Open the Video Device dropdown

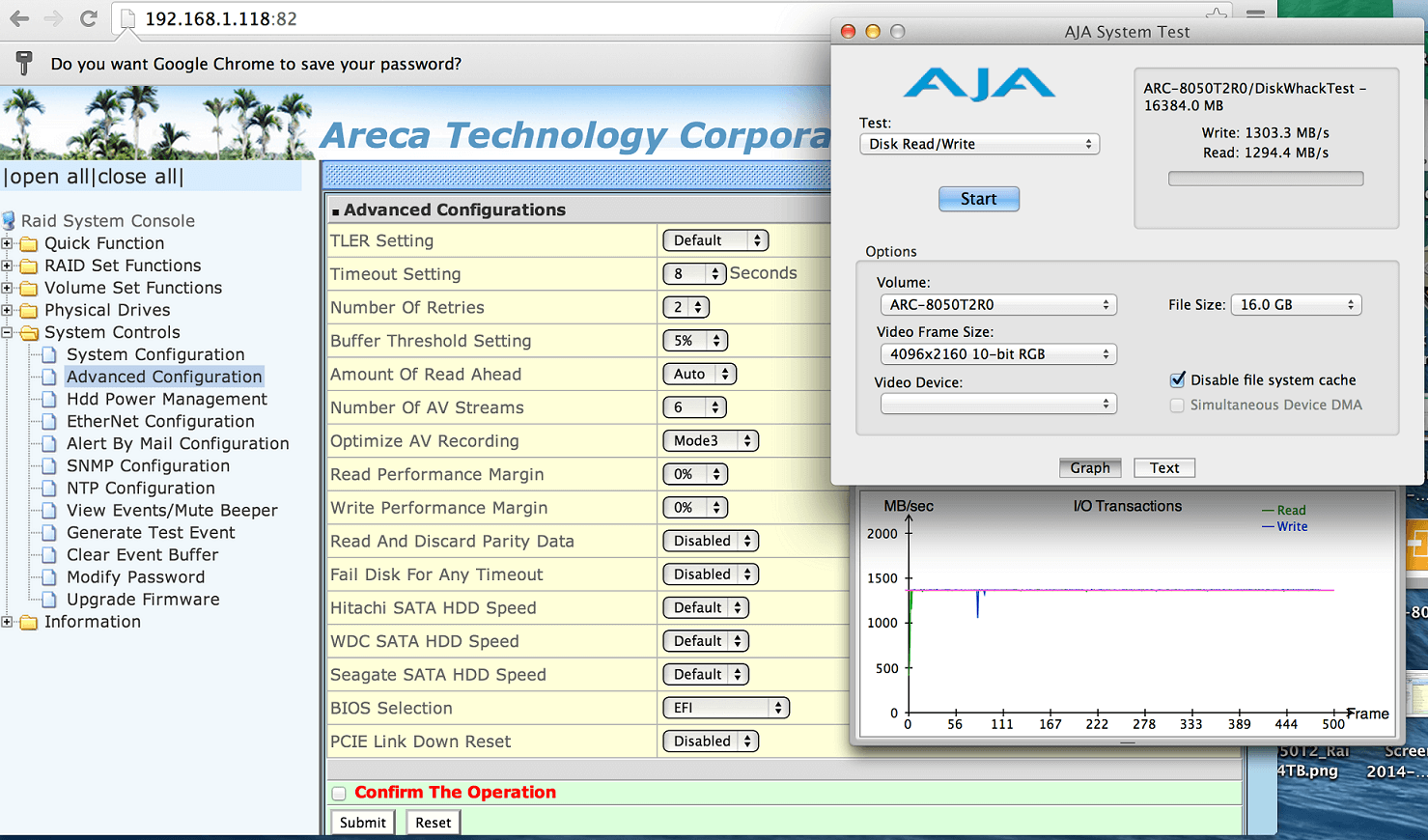pos(998,405)
